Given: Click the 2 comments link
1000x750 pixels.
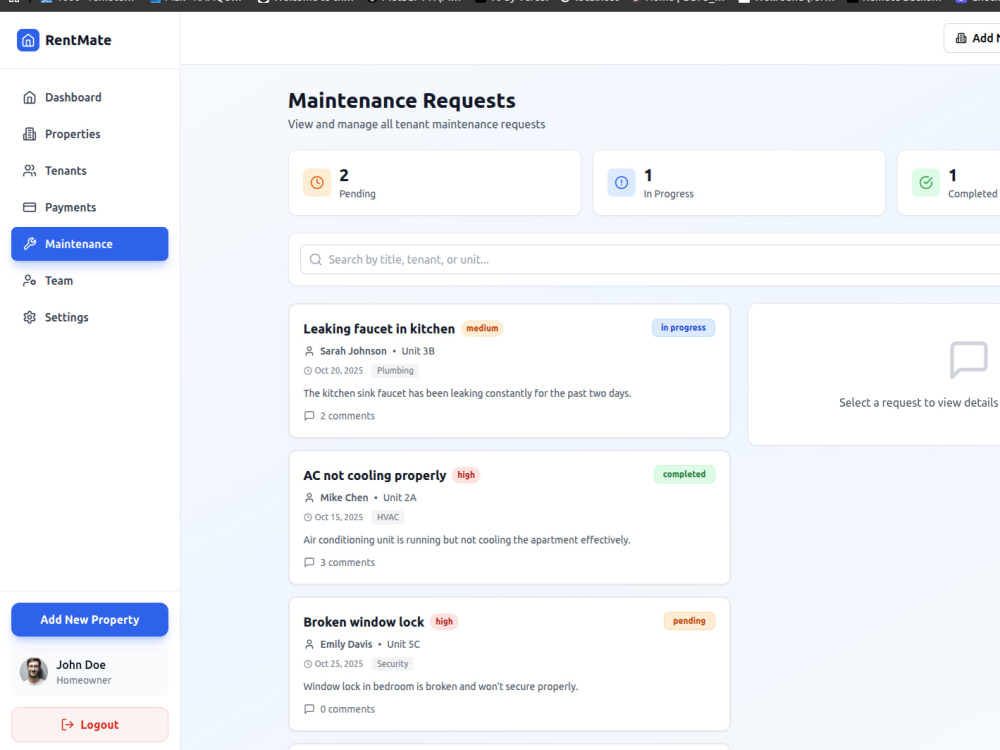Looking at the screenshot, I should point(347,416).
